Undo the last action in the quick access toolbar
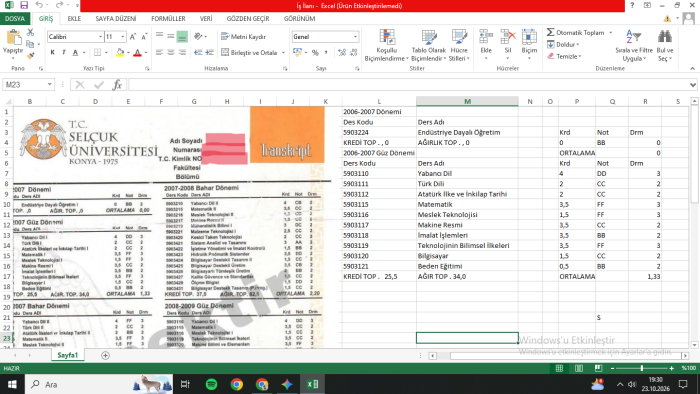This screenshot has height=394, width=700. point(39,5)
